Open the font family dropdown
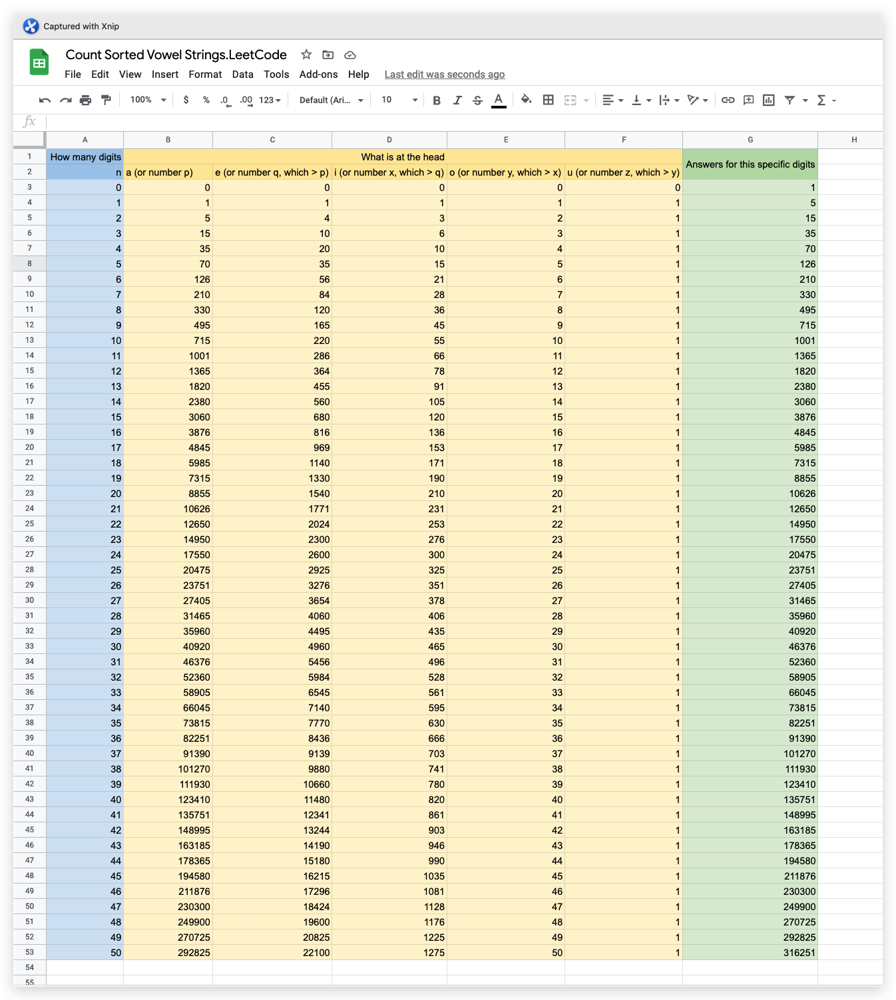The image size is (896, 1000). 331,100
